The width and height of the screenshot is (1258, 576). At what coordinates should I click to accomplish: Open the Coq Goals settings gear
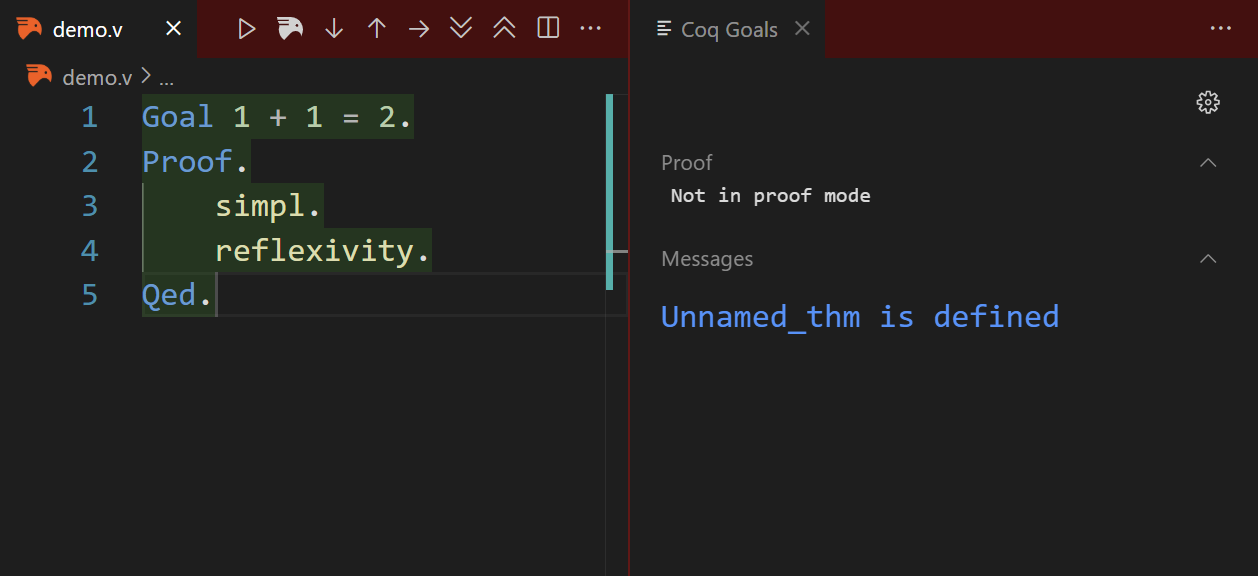[x=1208, y=102]
